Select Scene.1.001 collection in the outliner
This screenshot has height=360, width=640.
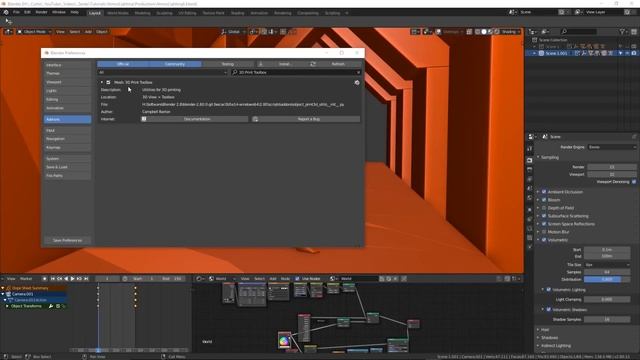click(x=556, y=53)
